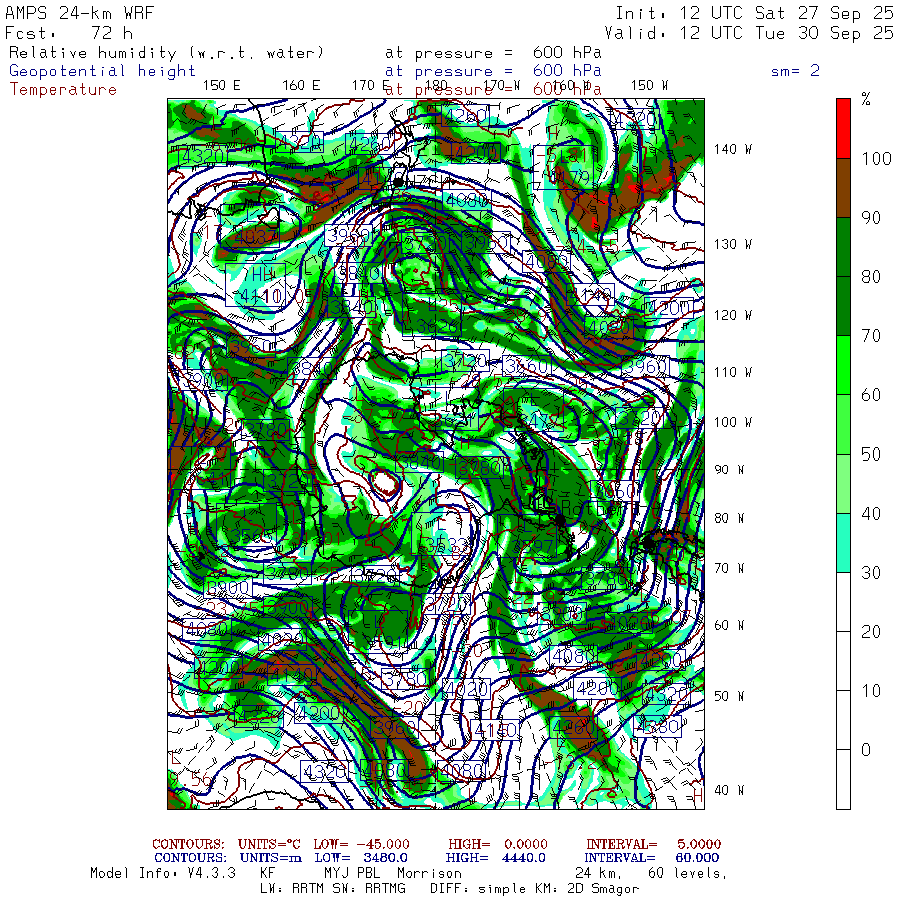Select the red 'Temperature' legend label
This screenshot has width=900, height=900.
click(63, 89)
